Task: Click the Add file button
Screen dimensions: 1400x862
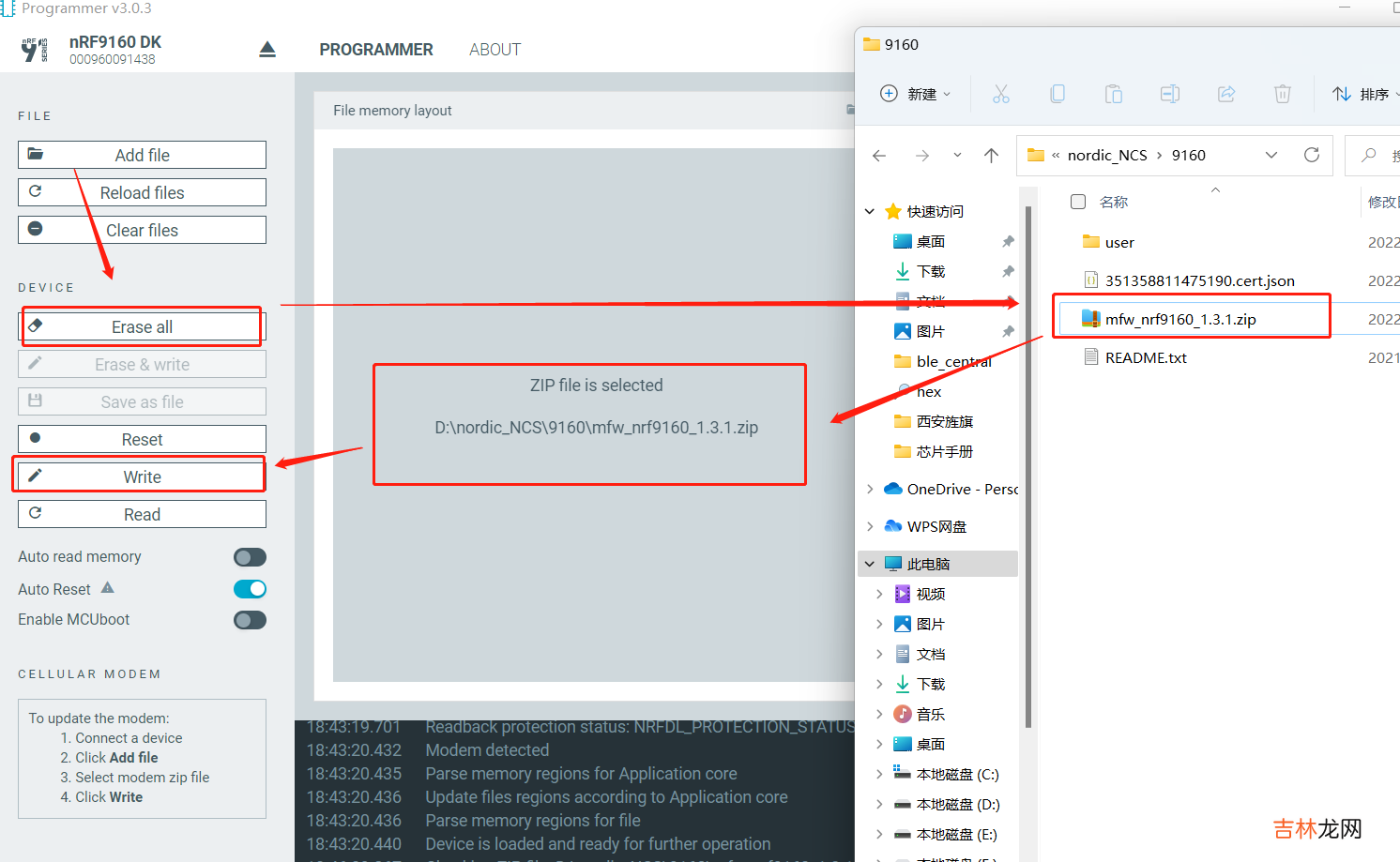Action: click(142, 155)
